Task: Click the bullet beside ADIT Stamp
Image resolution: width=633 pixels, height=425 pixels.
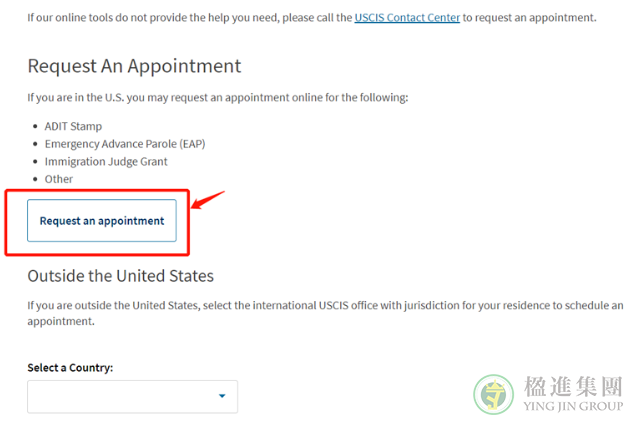Action: [36, 127]
